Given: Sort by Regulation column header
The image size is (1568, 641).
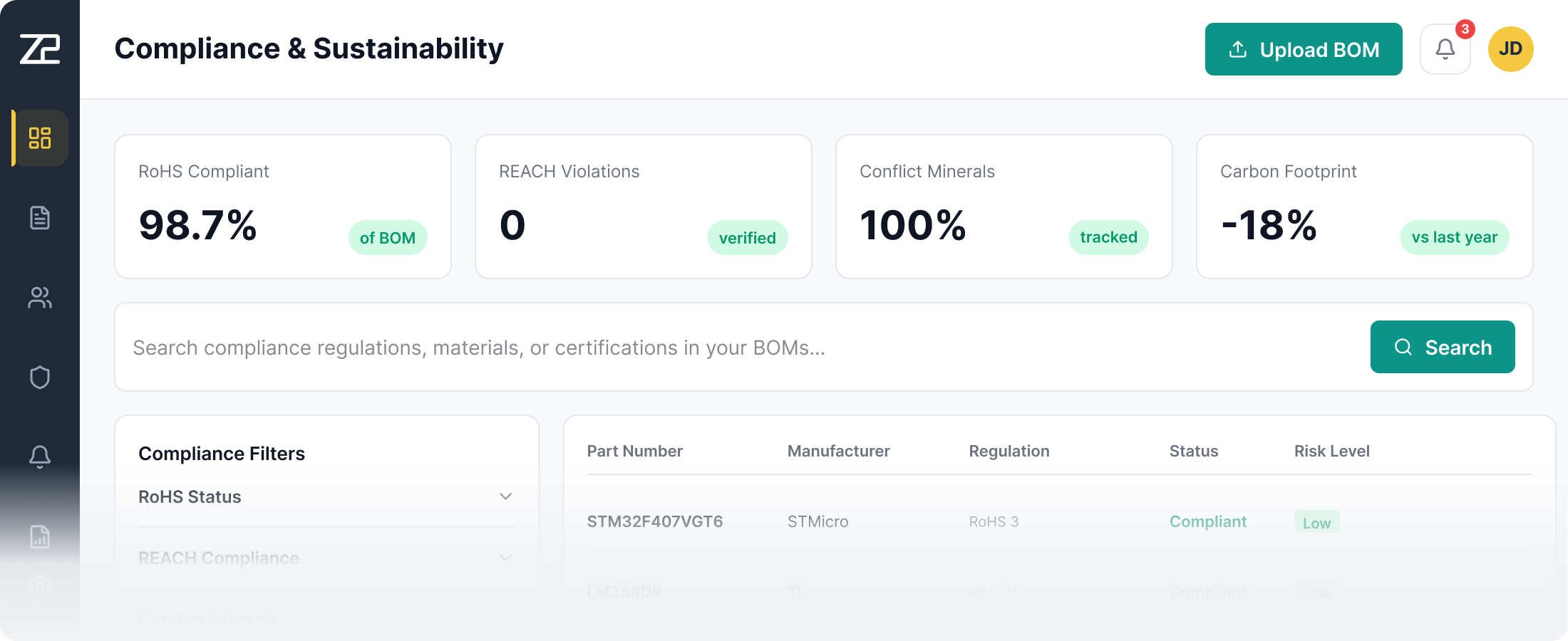Looking at the screenshot, I should click(x=1009, y=451).
